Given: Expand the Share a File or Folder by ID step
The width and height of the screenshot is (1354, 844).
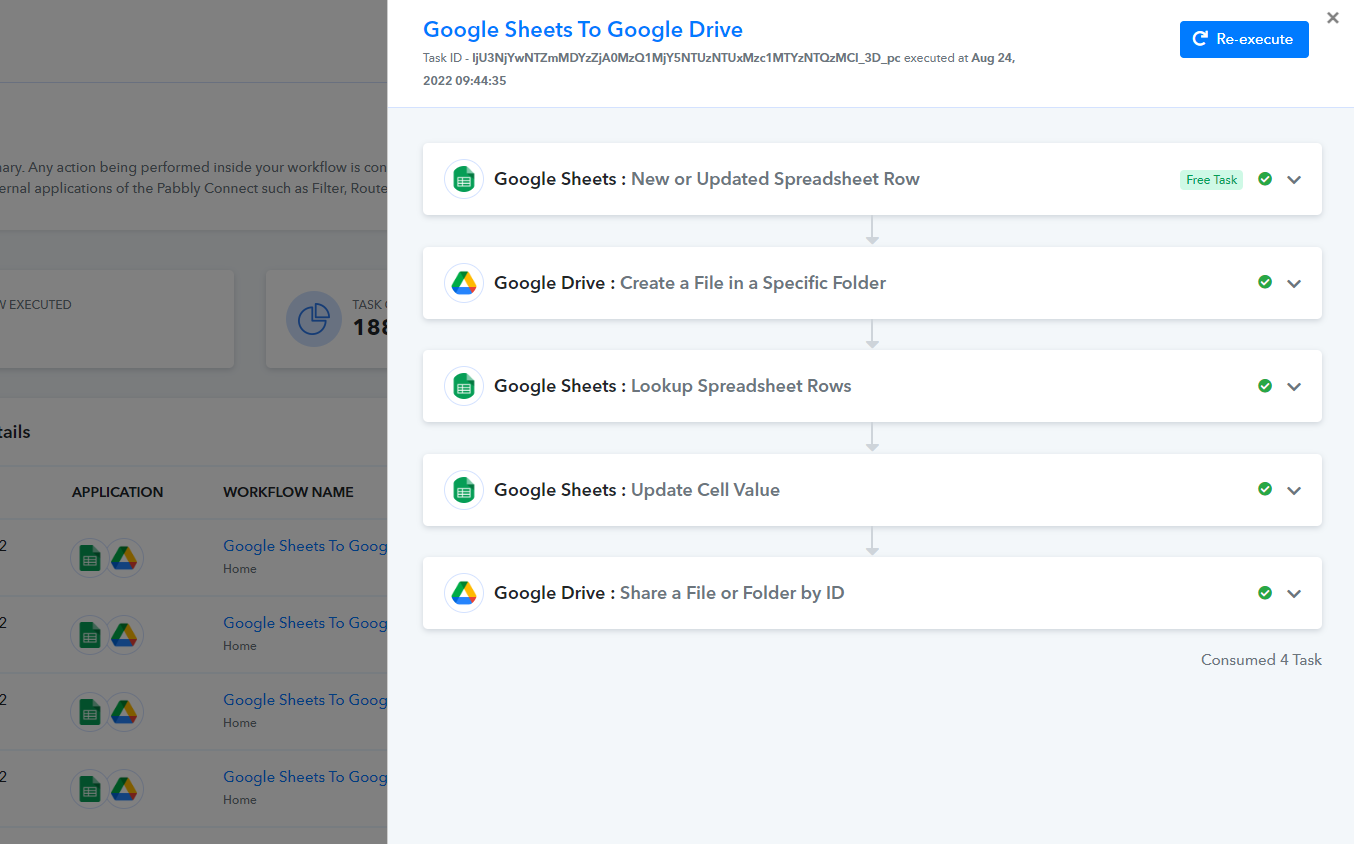Looking at the screenshot, I should click(x=1294, y=594).
